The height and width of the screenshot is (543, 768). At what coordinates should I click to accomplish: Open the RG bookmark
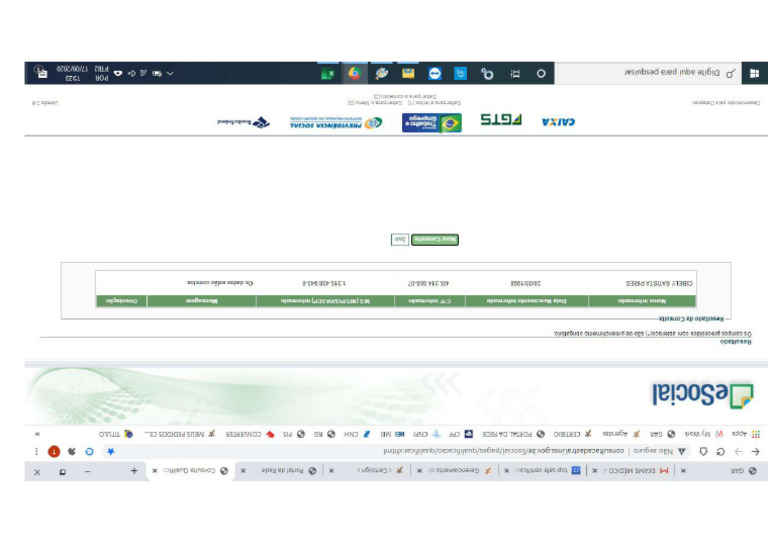pyautogui.click(x=324, y=434)
